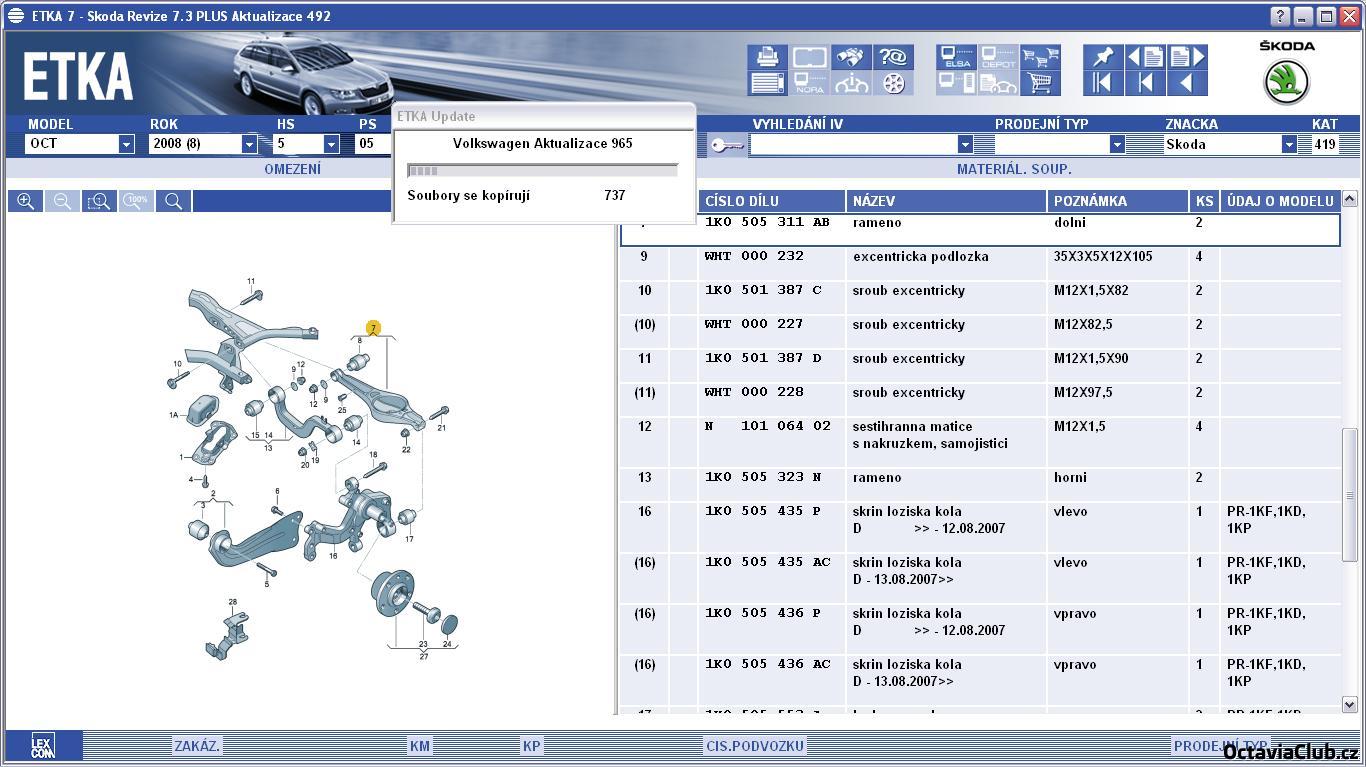Open the single shopping cart icon
This screenshot has width=1366, height=767.
[x=1041, y=83]
